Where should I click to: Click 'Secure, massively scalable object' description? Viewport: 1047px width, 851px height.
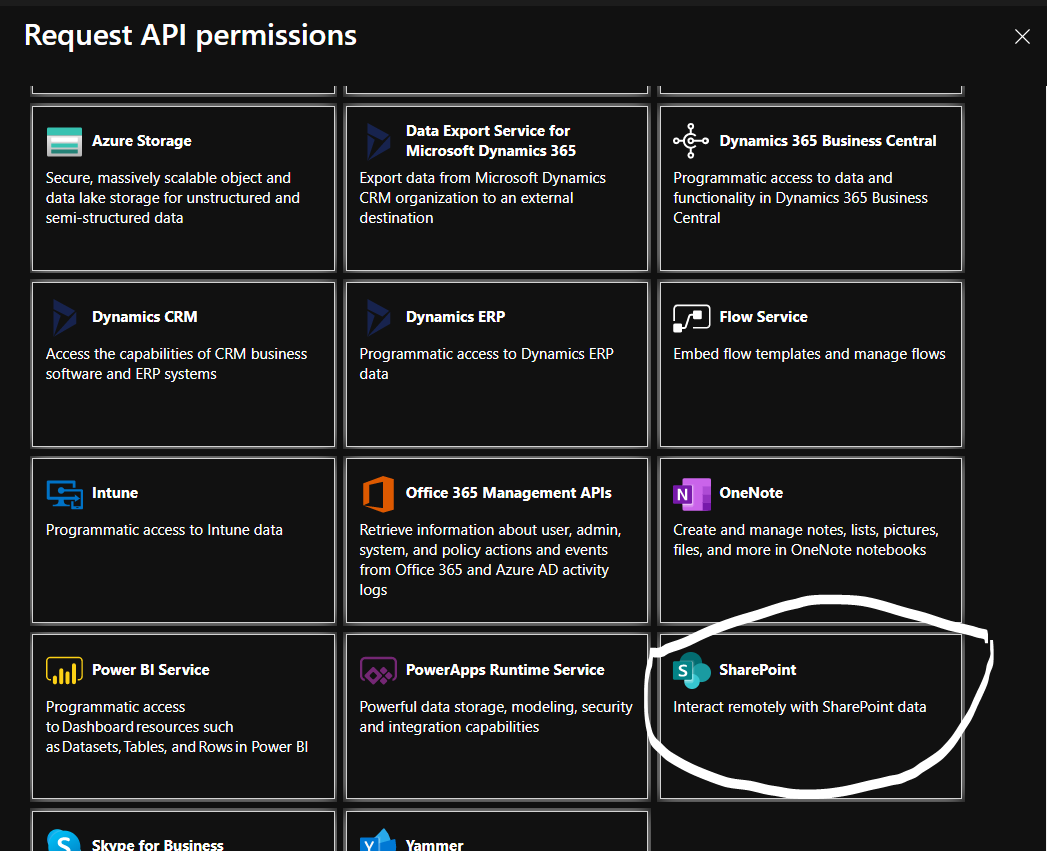point(172,198)
